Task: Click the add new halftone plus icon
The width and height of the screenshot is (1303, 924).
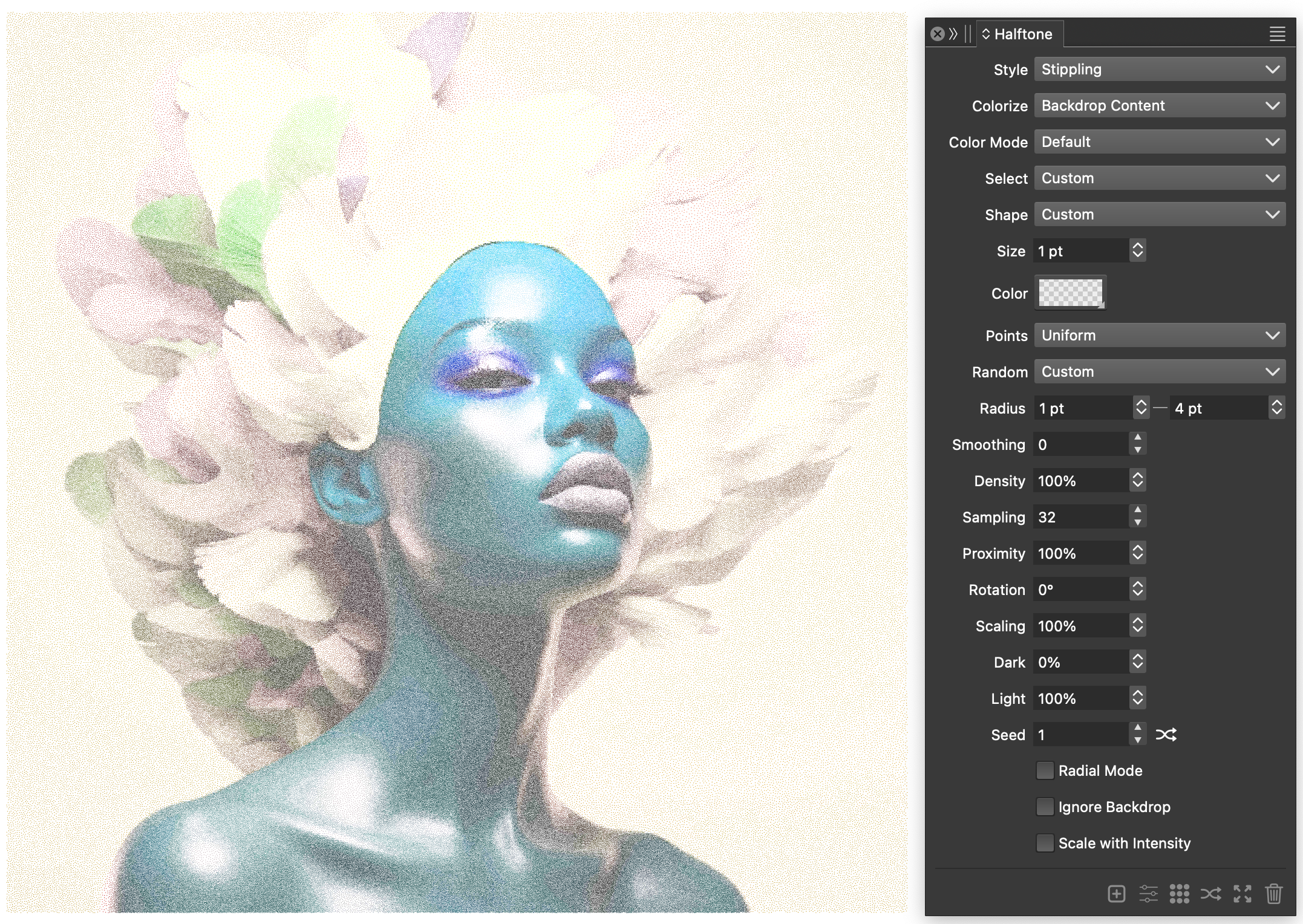Action: (1116, 893)
